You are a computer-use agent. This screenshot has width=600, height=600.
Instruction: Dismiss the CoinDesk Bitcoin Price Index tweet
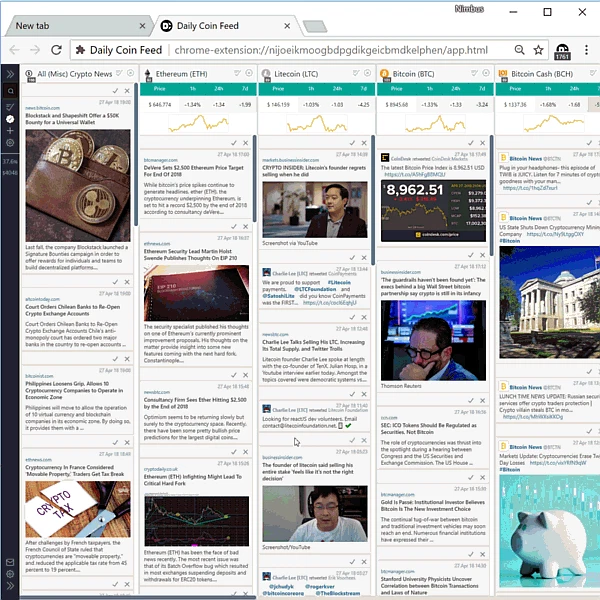pos(483,143)
